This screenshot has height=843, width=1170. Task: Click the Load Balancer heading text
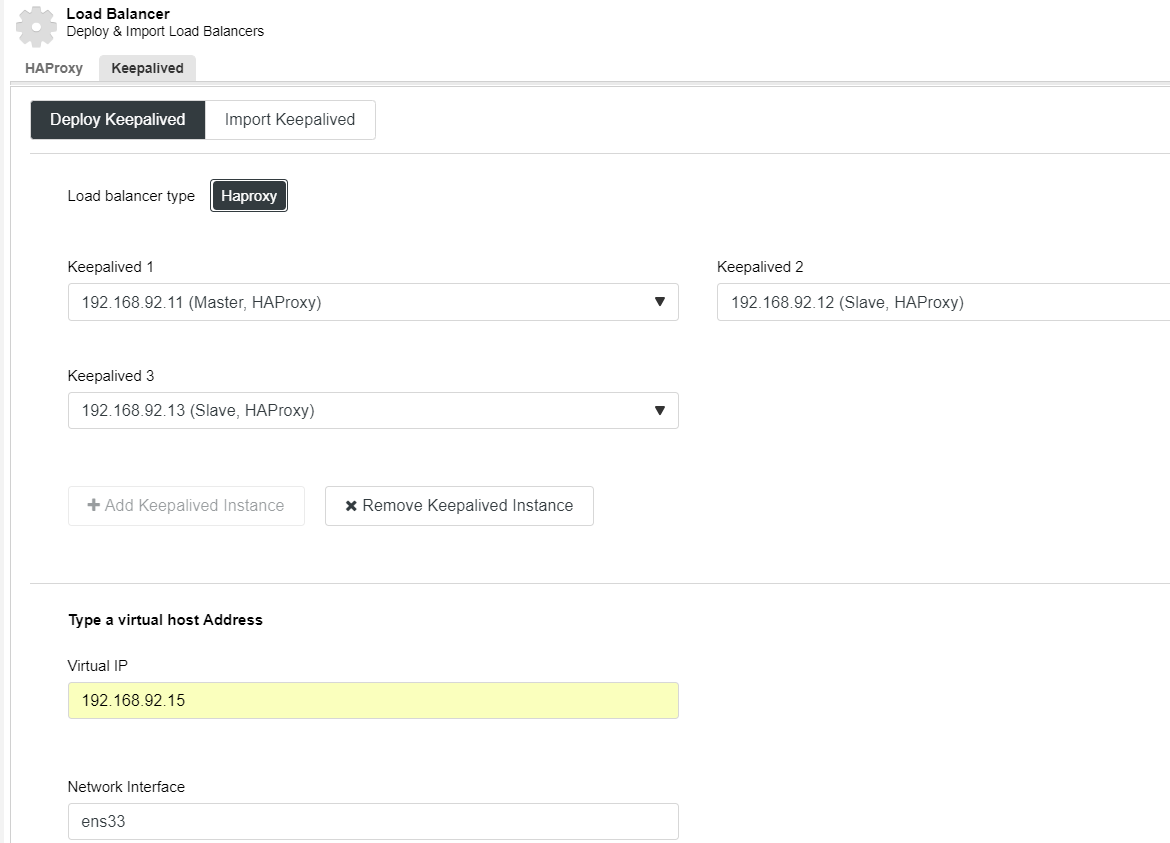point(118,13)
